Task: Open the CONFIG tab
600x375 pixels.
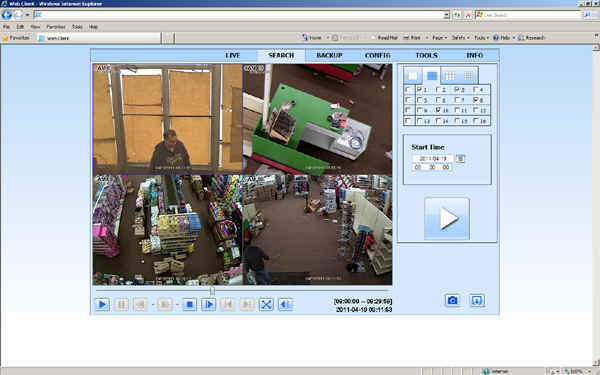Action: pyautogui.click(x=377, y=55)
